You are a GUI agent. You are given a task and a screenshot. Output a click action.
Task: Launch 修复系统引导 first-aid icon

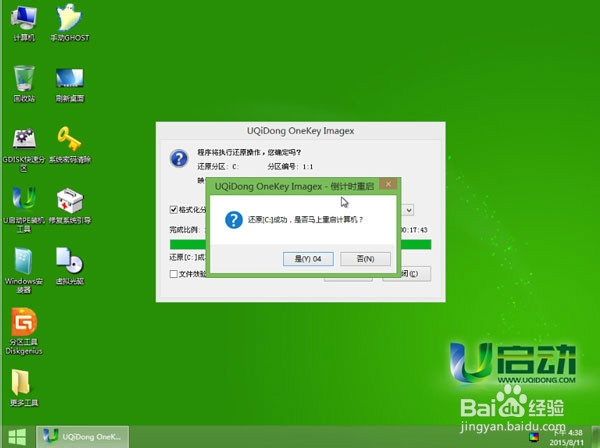70,206
